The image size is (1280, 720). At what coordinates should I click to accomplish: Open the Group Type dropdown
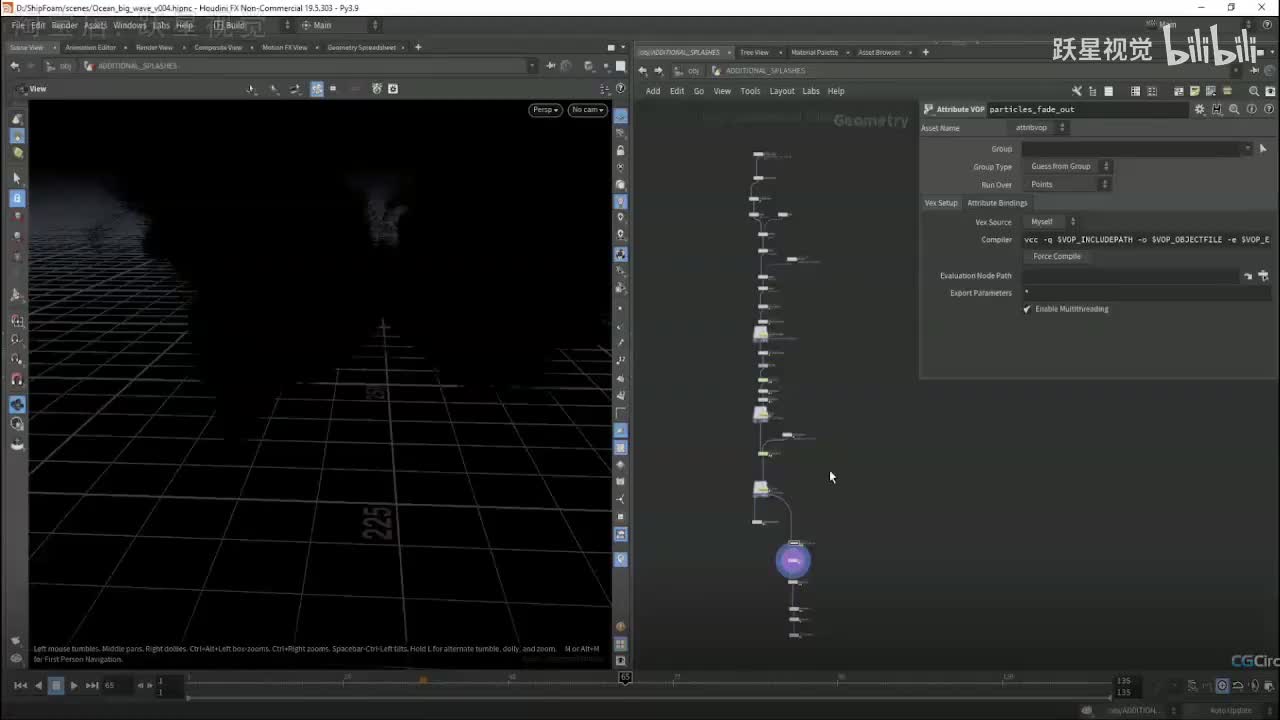point(1067,166)
